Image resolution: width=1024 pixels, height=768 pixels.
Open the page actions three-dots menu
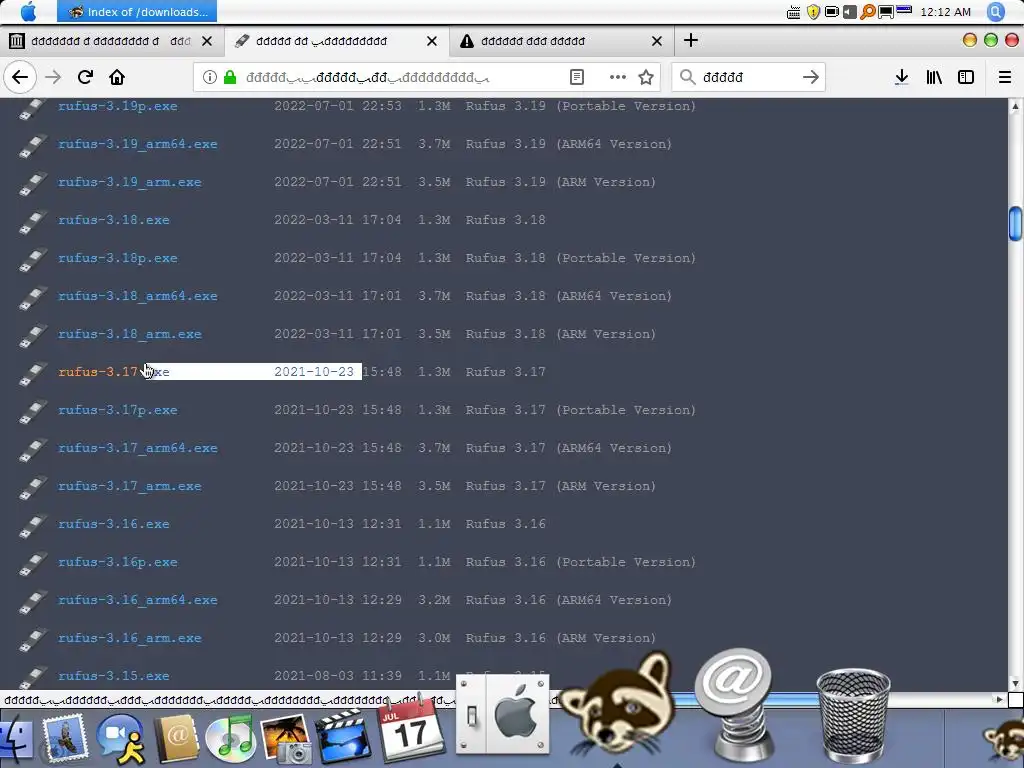pyautogui.click(x=618, y=77)
